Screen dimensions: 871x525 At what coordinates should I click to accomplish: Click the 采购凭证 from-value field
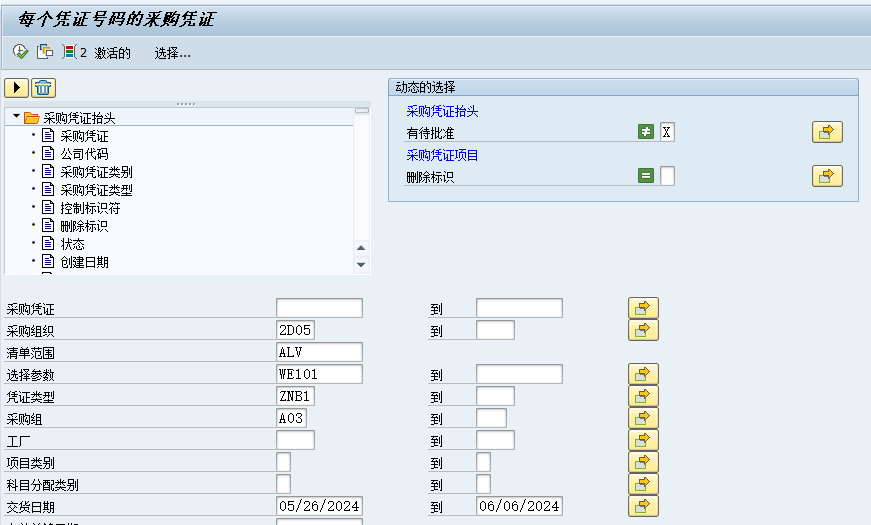[319, 308]
